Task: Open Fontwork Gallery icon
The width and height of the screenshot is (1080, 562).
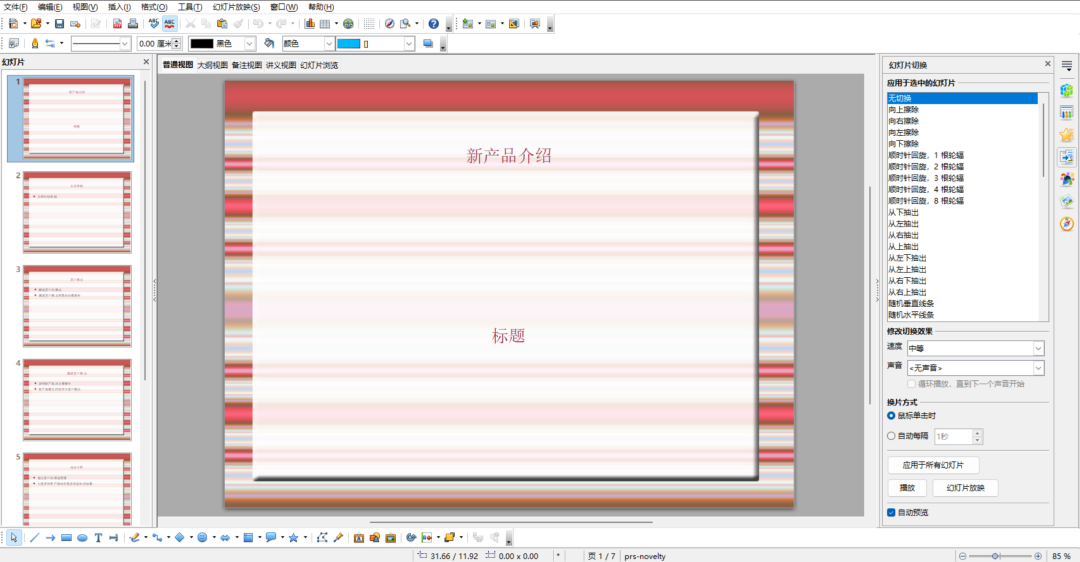Action: point(358,537)
